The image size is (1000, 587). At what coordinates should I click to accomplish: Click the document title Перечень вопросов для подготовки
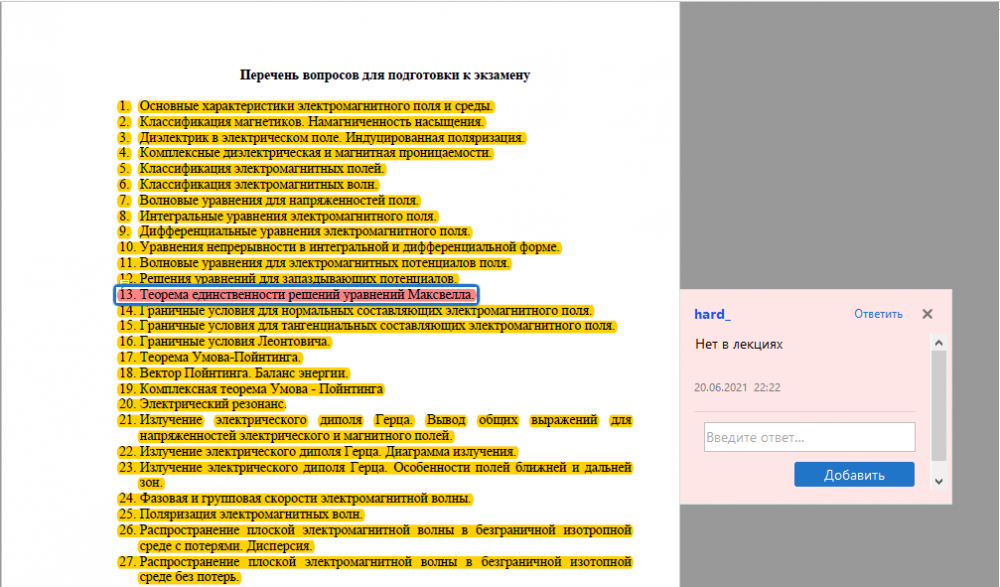385,75
